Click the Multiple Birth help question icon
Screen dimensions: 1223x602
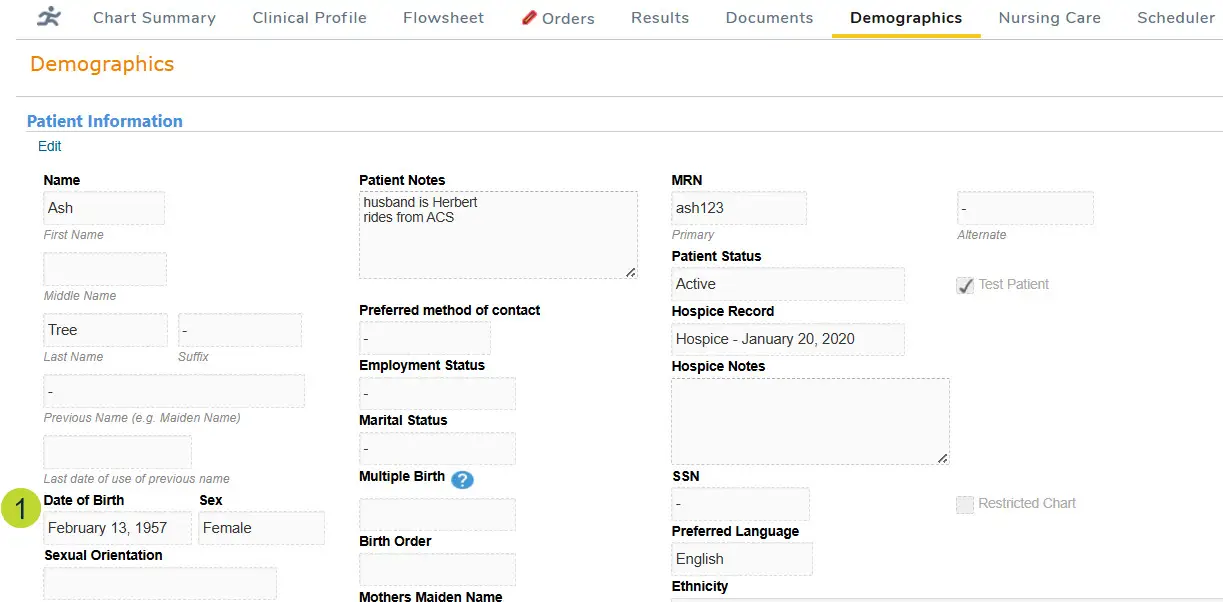461,479
